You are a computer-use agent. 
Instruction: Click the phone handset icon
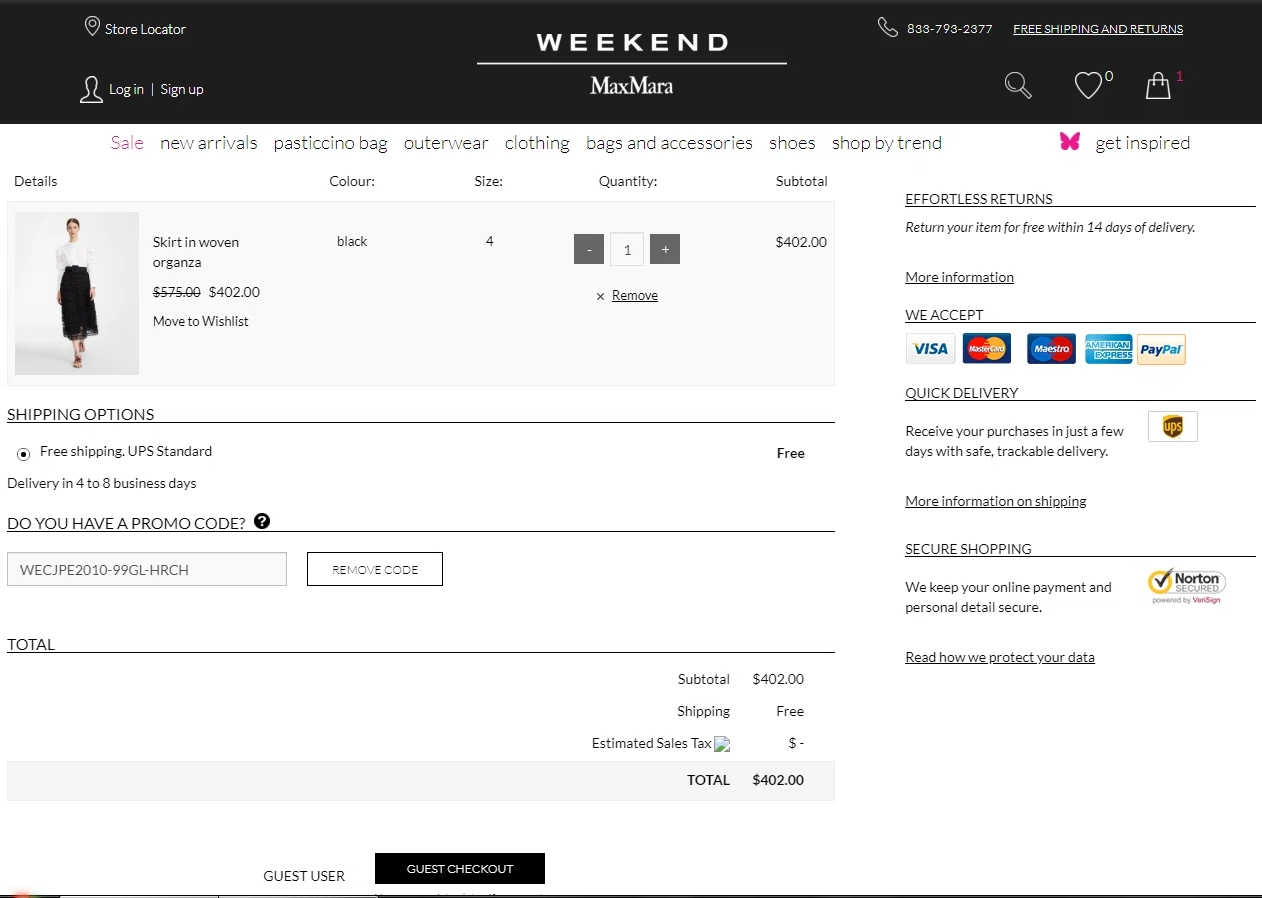(x=888, y=27)
